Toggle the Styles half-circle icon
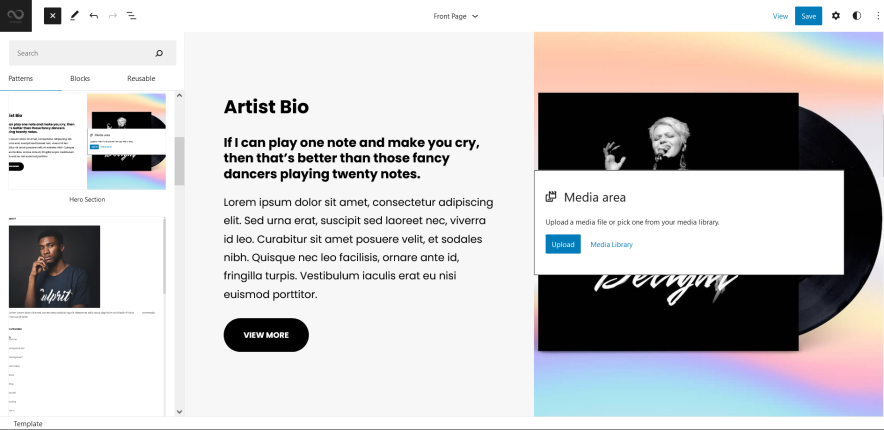This screenshot has height=430, width=884. point(857,16)
